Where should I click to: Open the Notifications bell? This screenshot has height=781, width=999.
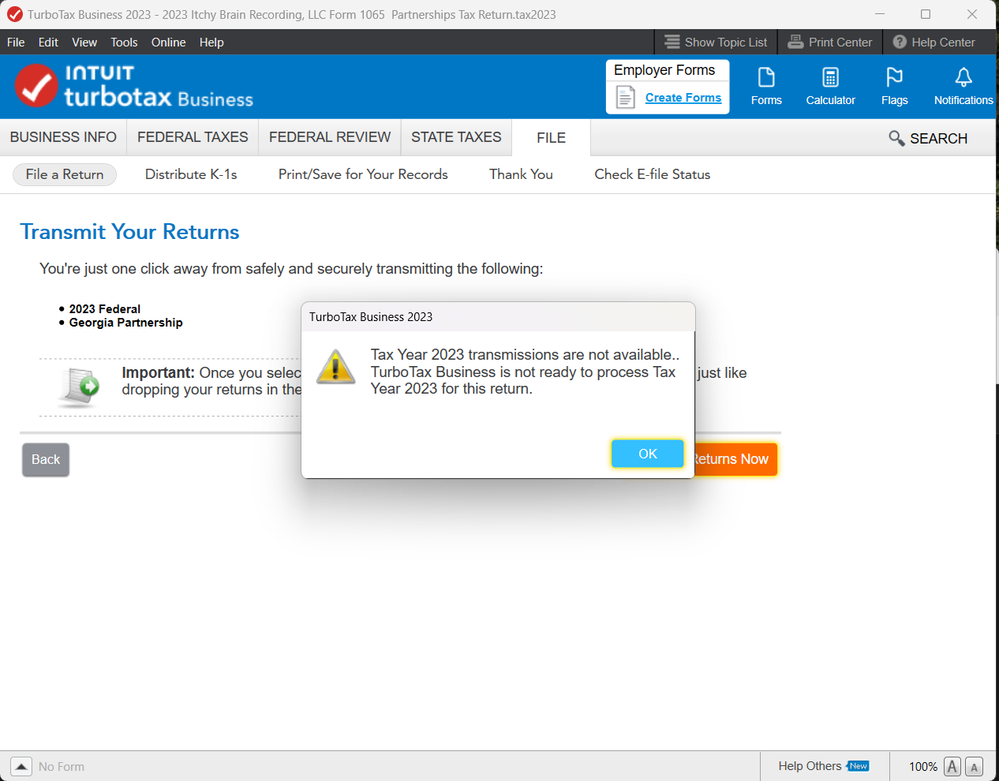click(963, 85)
